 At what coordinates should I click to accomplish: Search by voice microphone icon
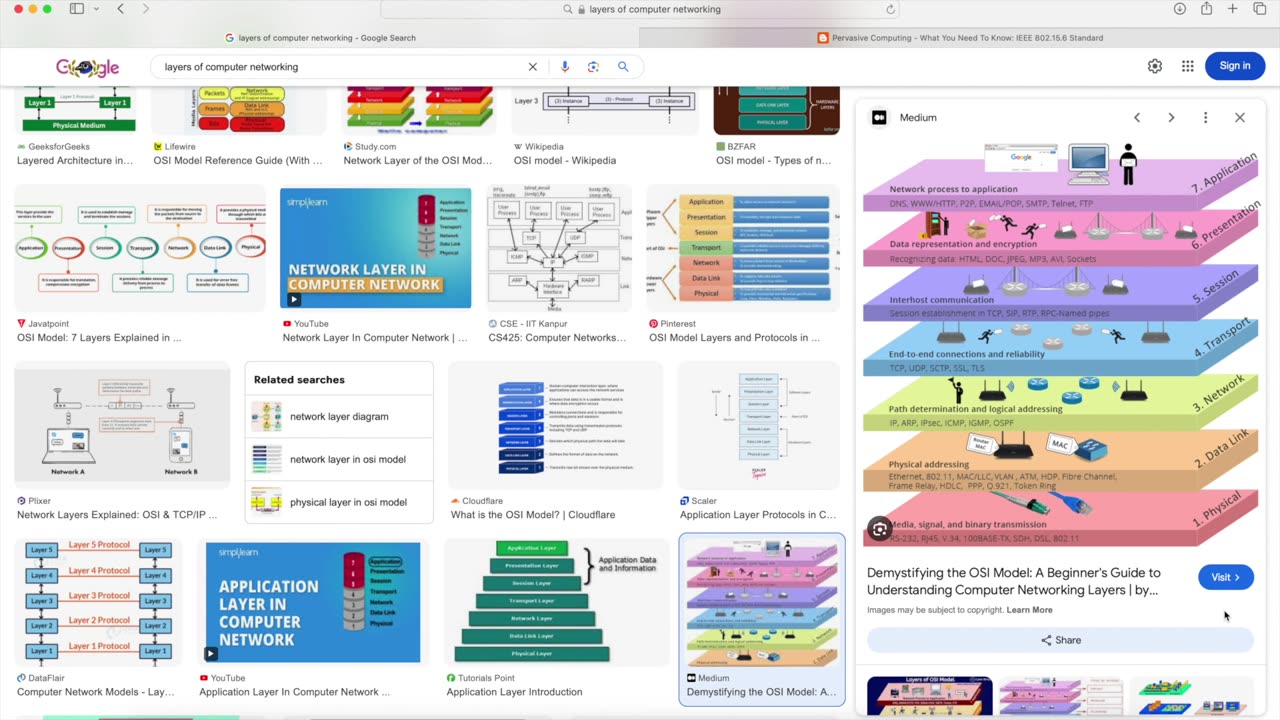[x=564, y=67]
